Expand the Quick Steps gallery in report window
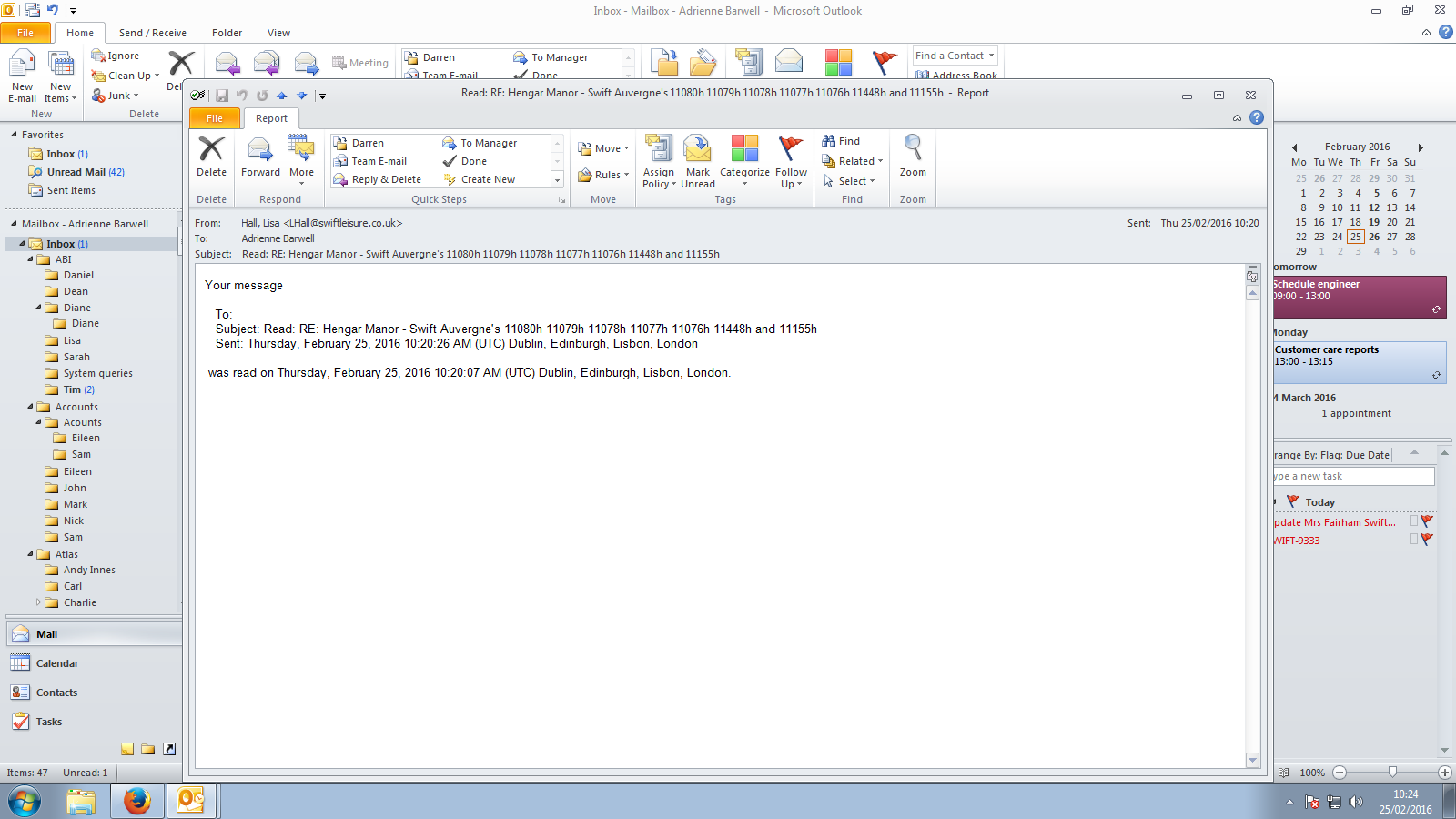 click(558, 179)
